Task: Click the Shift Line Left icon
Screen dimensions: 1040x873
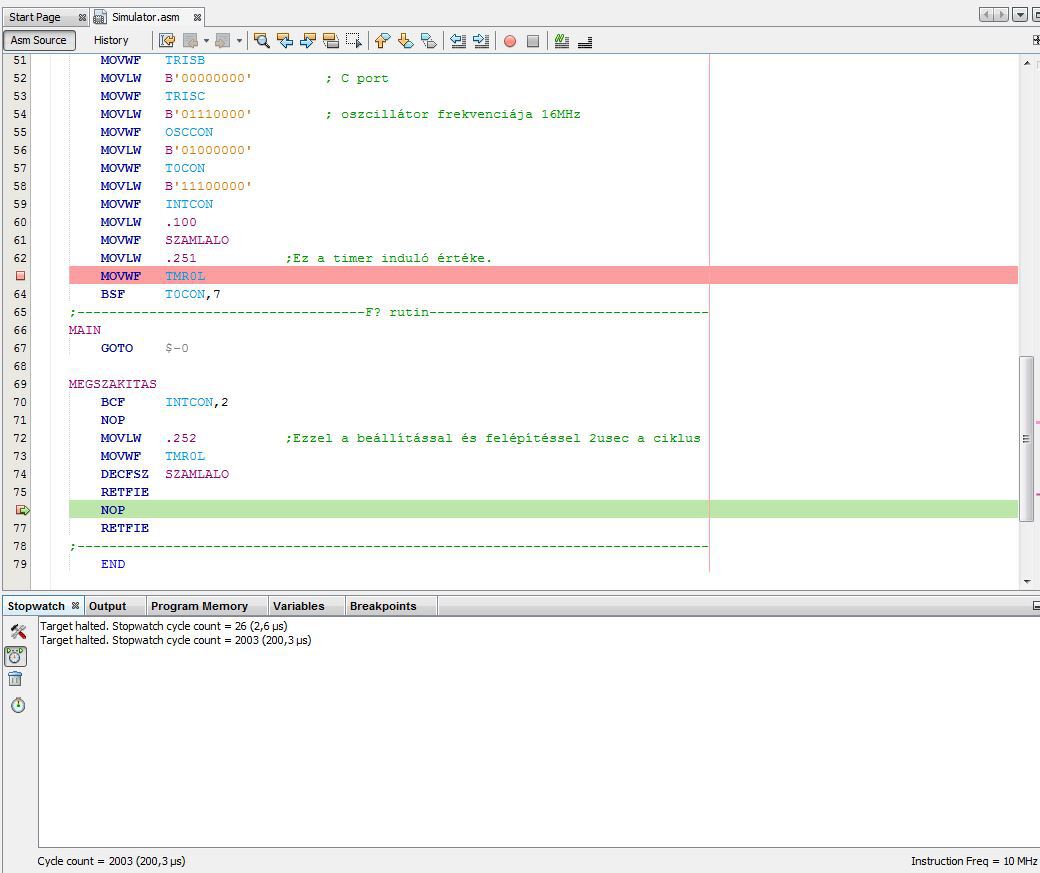Action: (458, 41)
